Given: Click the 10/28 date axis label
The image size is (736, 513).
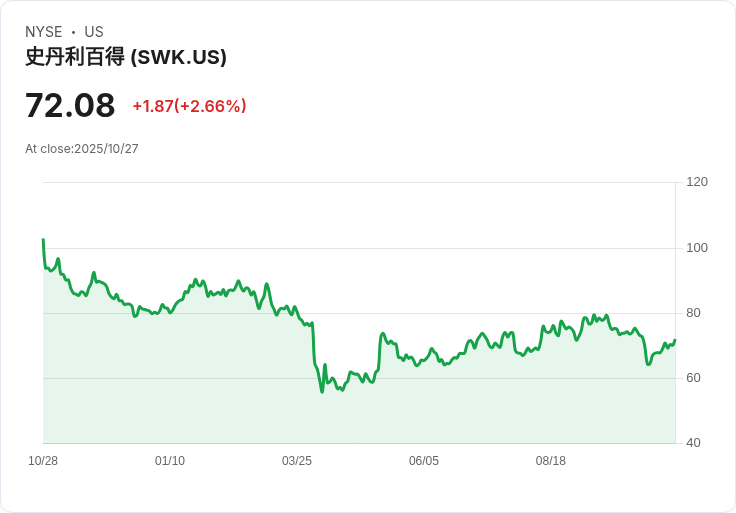Looking at the screenshot, I should [43, 461].
